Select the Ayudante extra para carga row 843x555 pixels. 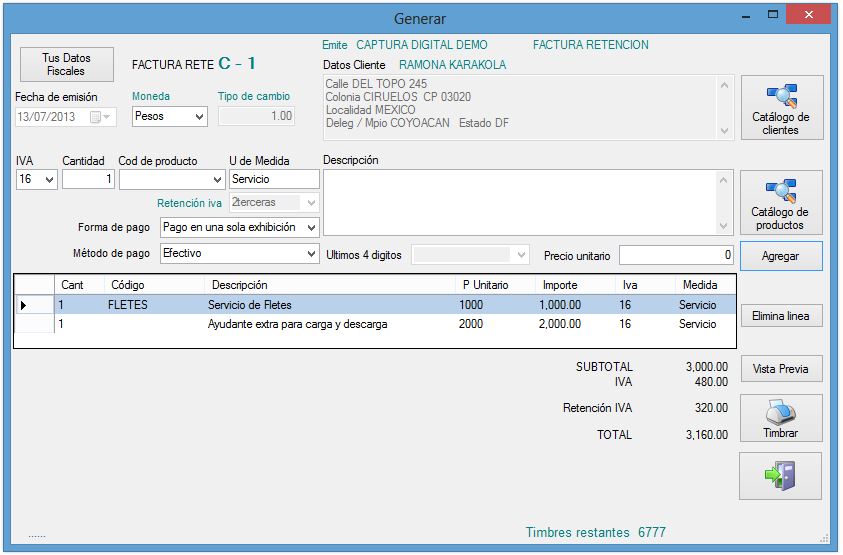297,324
